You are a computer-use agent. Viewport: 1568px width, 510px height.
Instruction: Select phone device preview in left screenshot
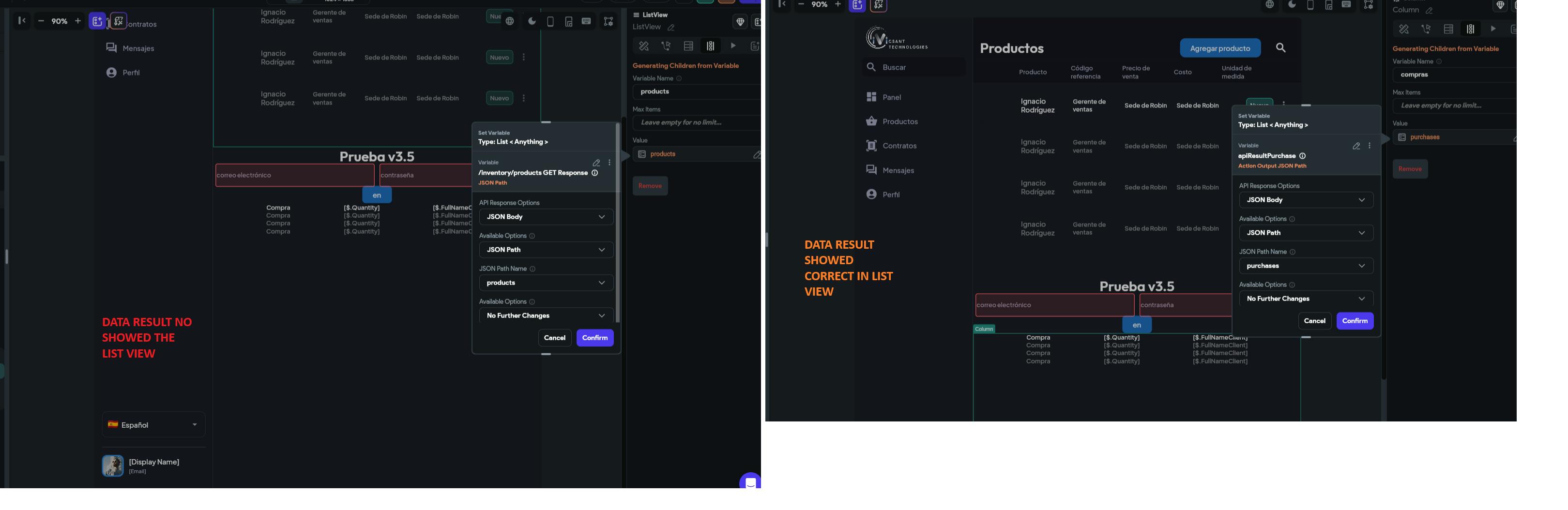[550, 21]
